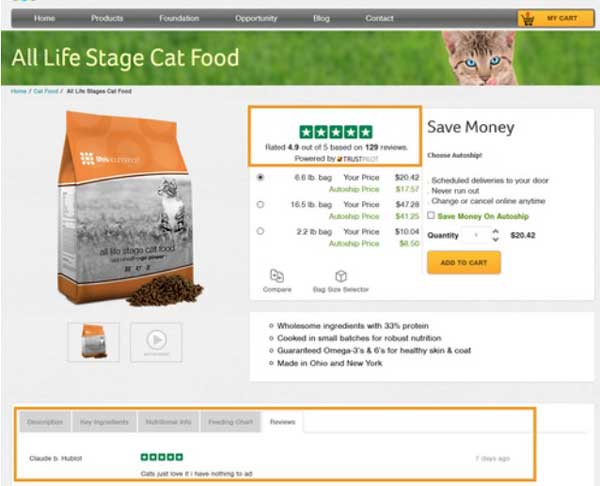Click the Trustpilot logo
The image size is (600, 486).
tap(355, 159)
